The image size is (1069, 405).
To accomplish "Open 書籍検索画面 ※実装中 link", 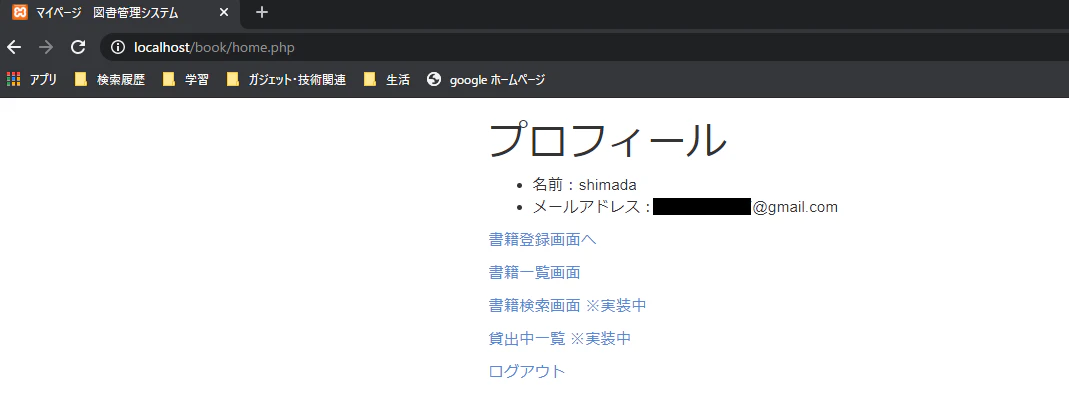I will [567, 305].
